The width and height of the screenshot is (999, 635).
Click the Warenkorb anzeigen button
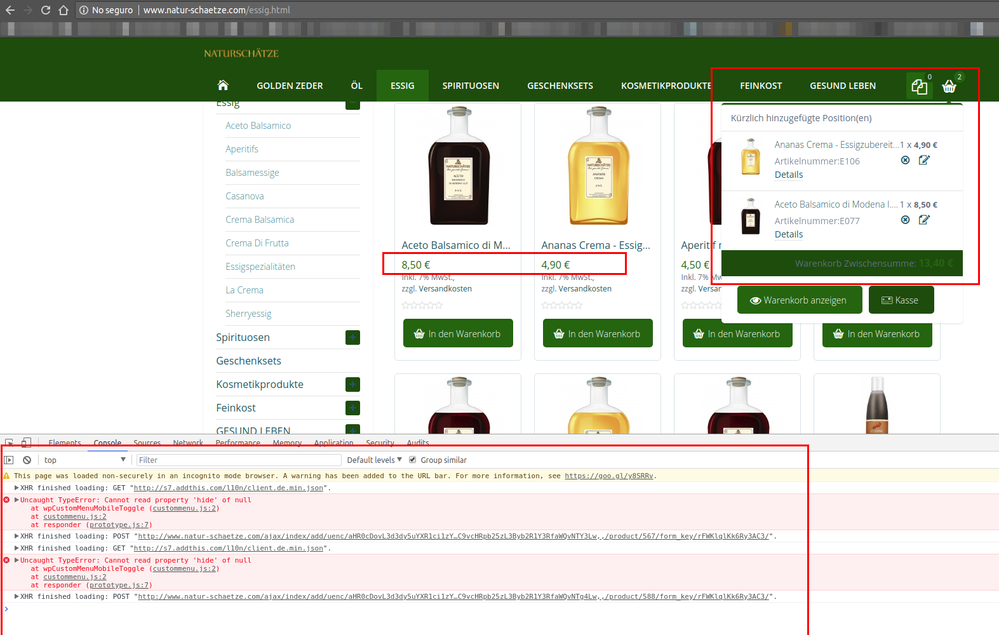click(799, 299)
